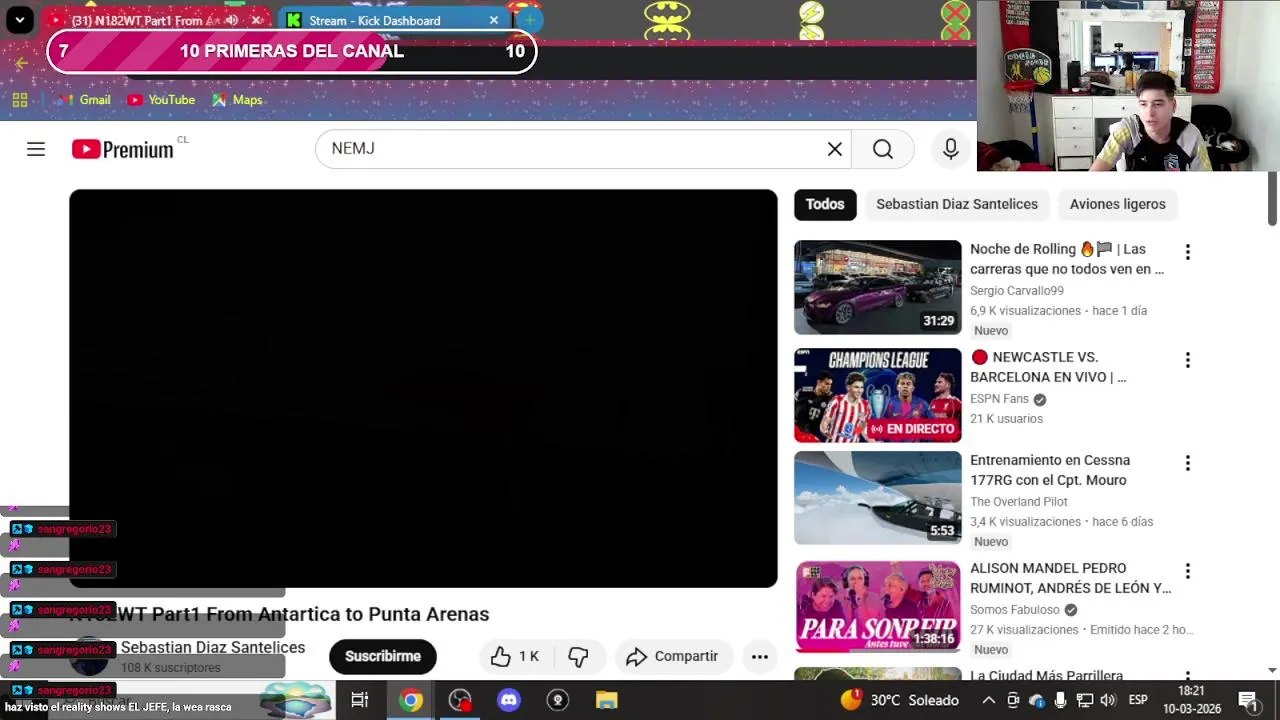Open the ESPN Fans channel link
This screenshot has width=1280, height=720.
point(999,399)
